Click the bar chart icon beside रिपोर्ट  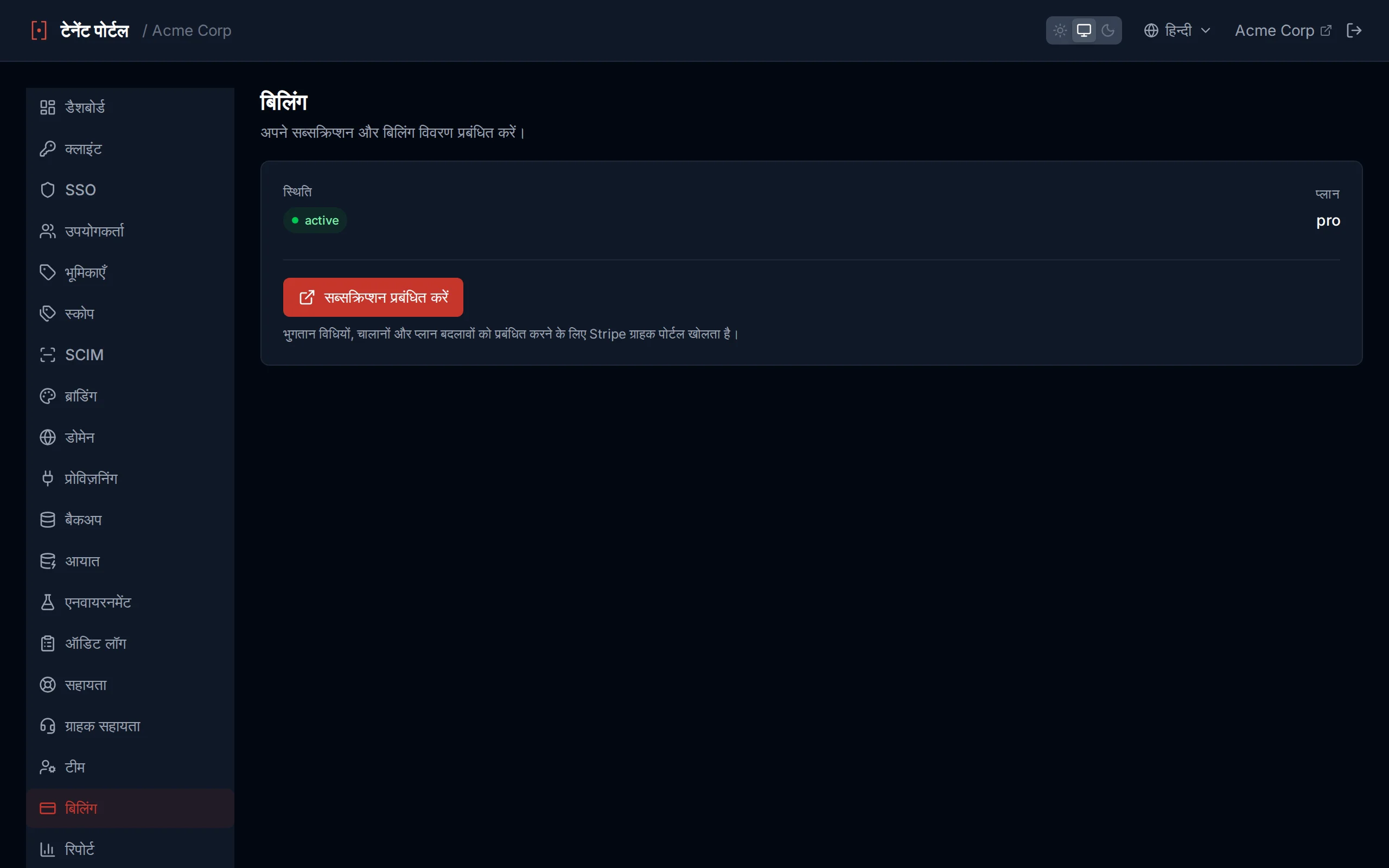pyautogui.click(x=48, y=850)
